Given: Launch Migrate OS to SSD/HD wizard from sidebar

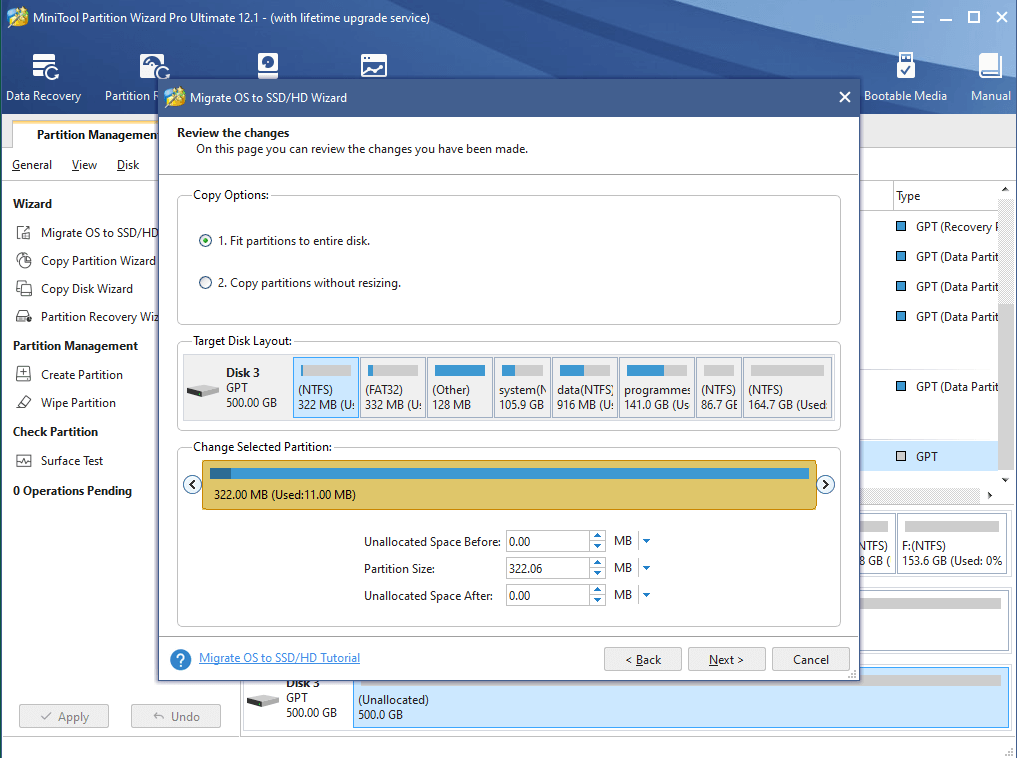Looking at the screenshot, I should [x=86, y=233].
